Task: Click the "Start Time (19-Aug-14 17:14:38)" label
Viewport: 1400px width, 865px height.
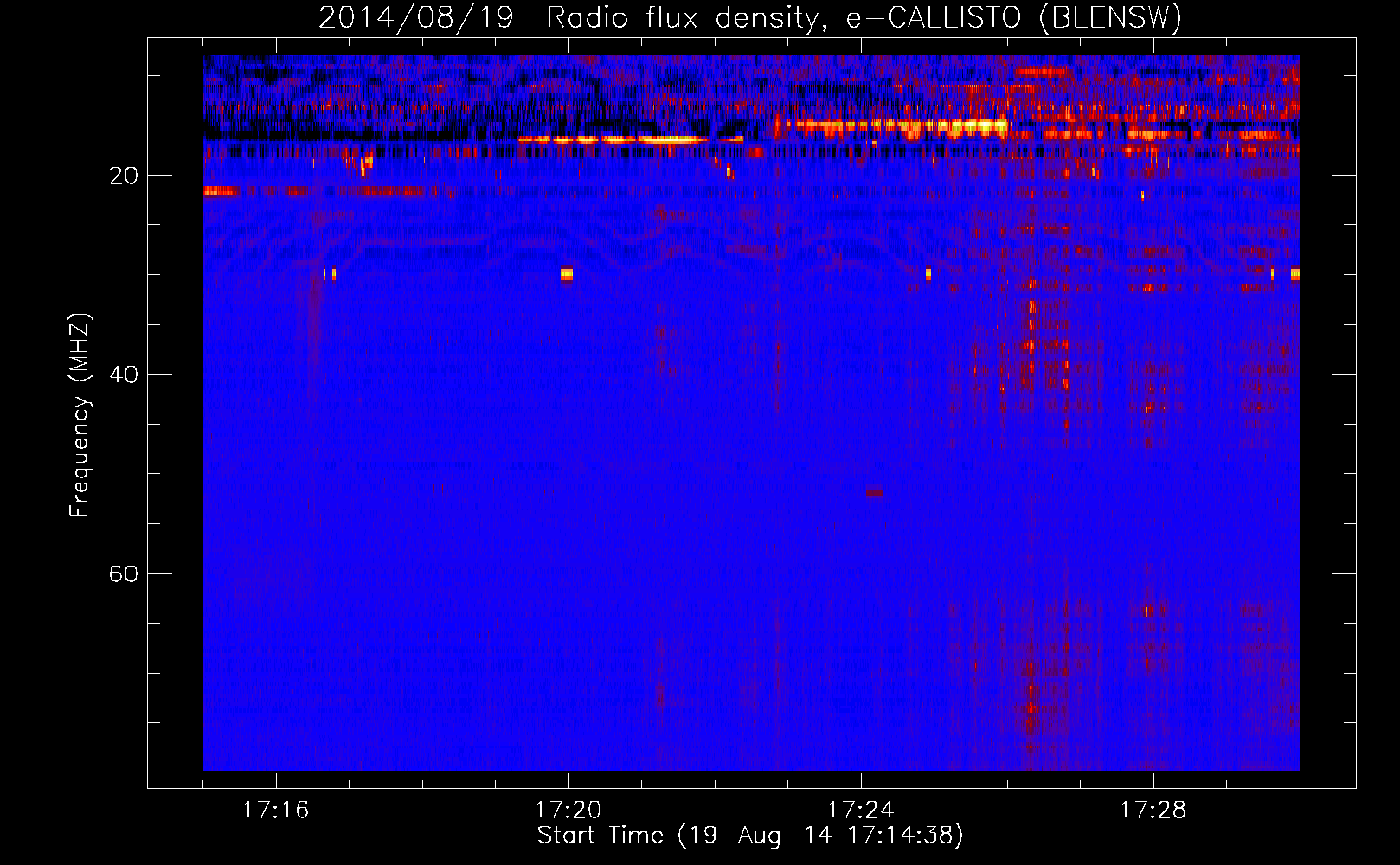Action: click(750, 836)
